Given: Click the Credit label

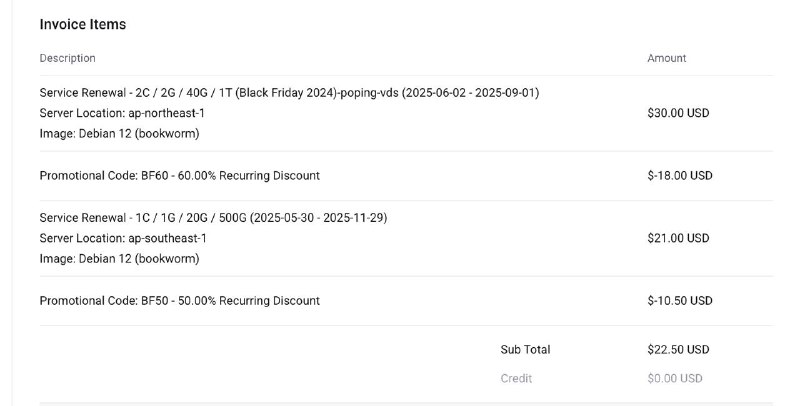Looking at the screenshot, I should point(516,378).
